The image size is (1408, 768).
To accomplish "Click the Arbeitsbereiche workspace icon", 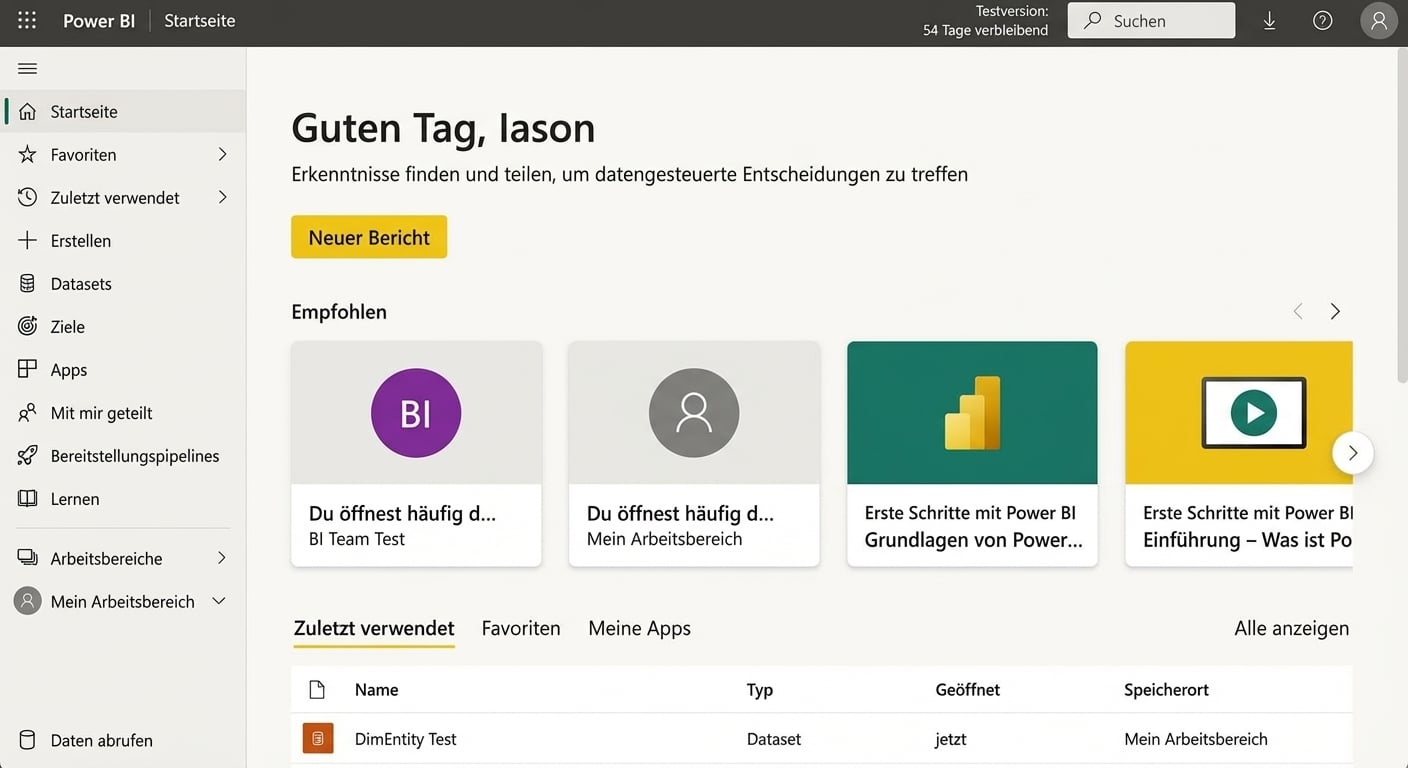I will point(28,558).
